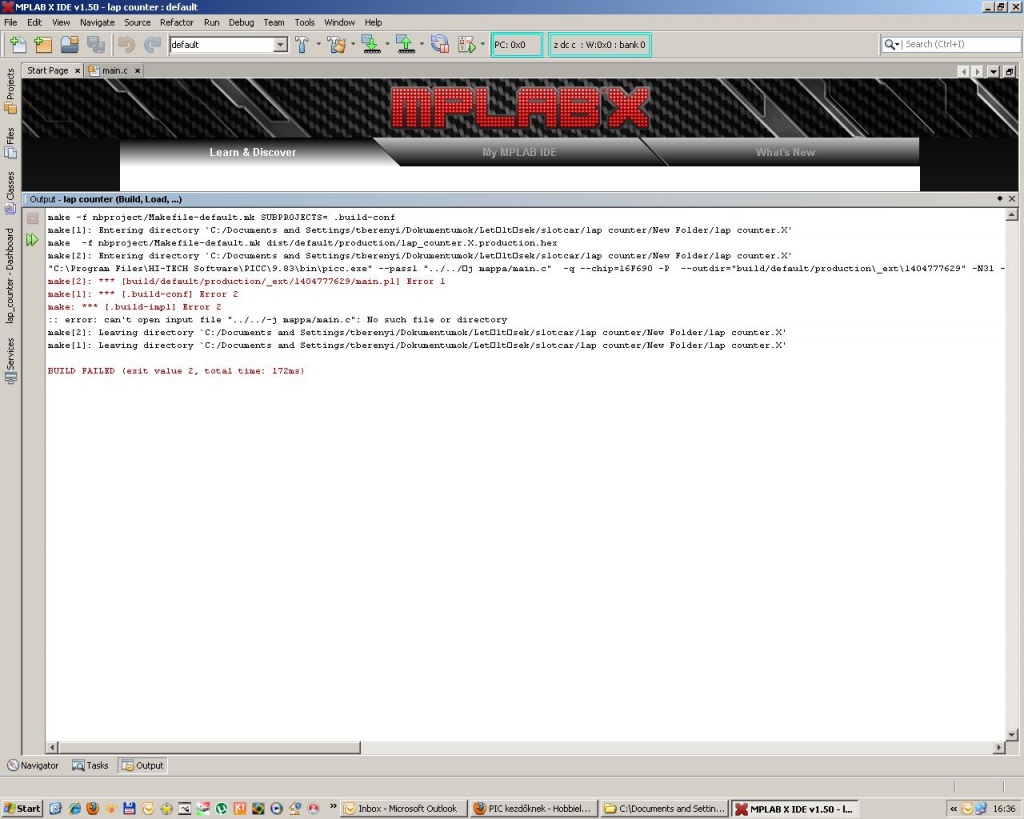Click the scroll documents left arrow
1024x819 pixels.
pos(963,71)
